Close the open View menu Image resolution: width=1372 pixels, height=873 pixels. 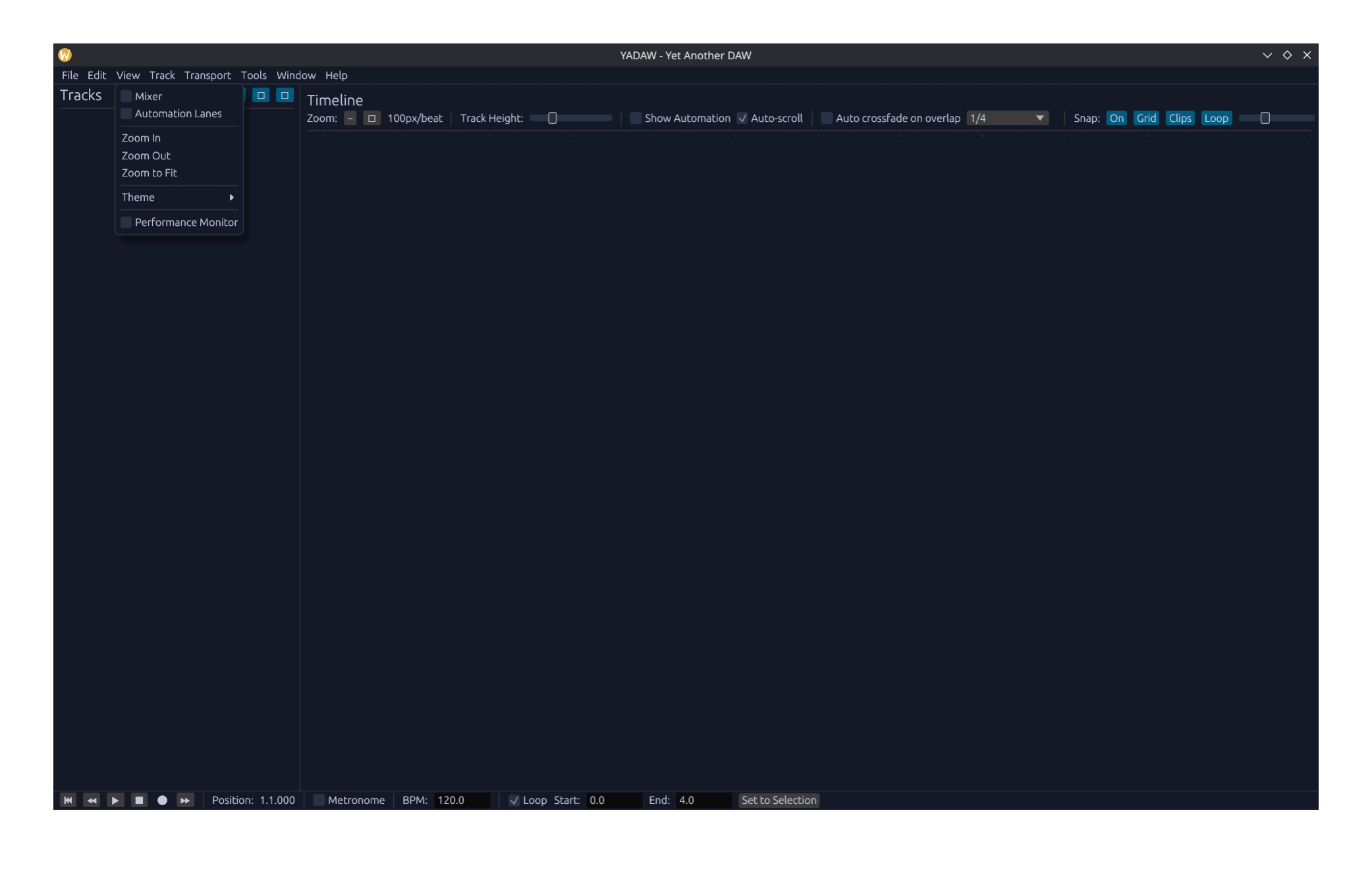[128, 75]
